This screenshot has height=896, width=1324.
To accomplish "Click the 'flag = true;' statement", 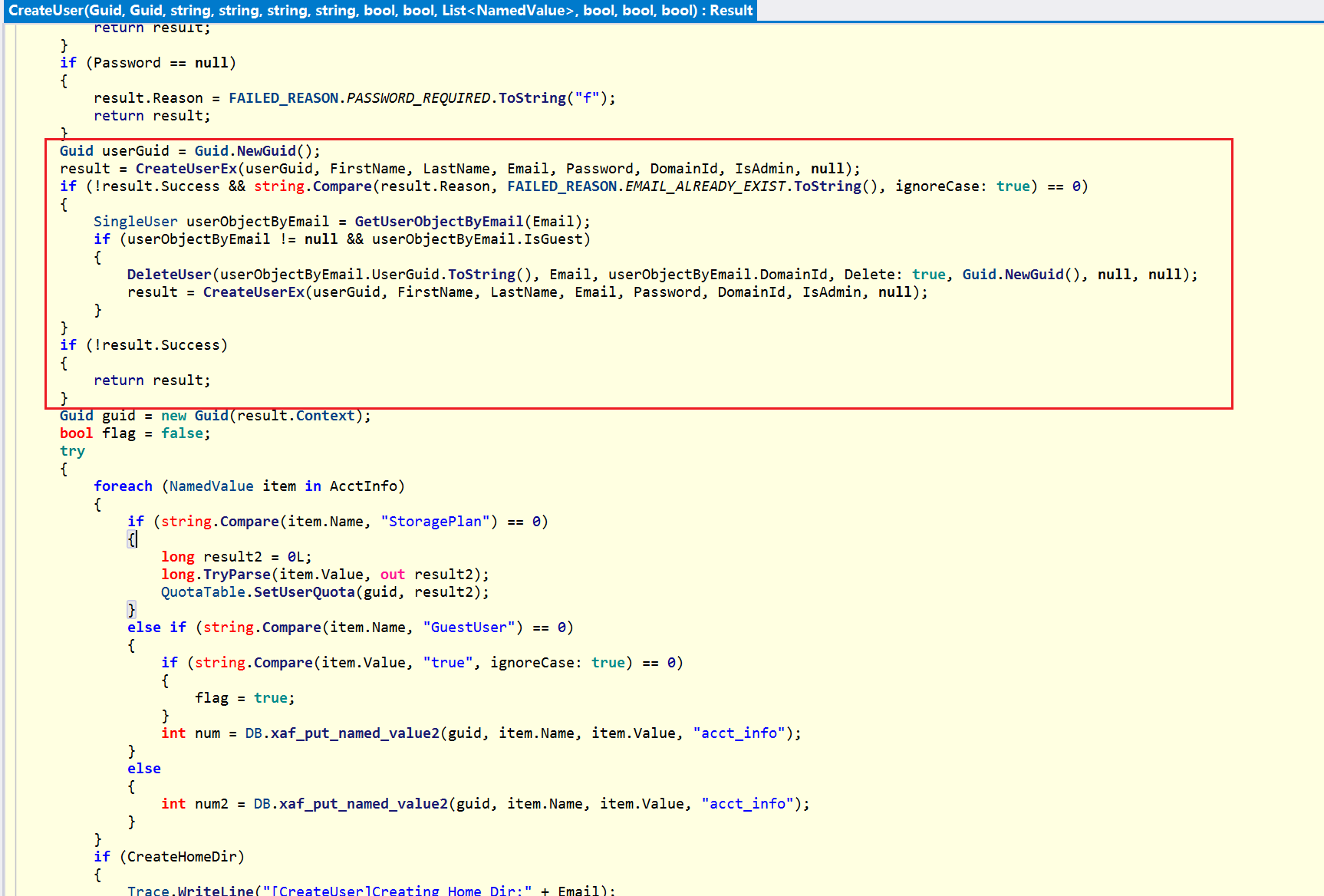I will tap(245, 698).
